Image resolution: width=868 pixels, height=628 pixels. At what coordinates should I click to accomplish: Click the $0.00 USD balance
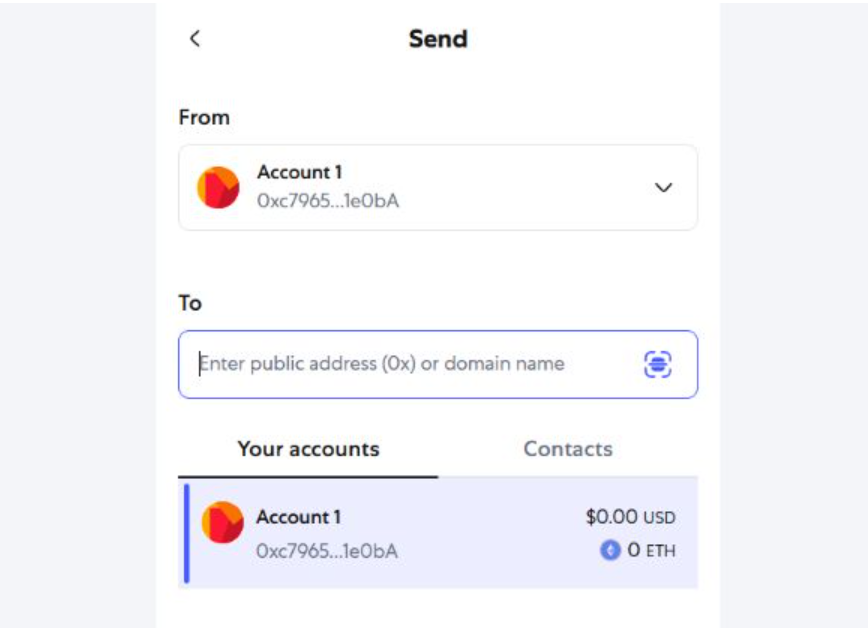coord(630,517)
